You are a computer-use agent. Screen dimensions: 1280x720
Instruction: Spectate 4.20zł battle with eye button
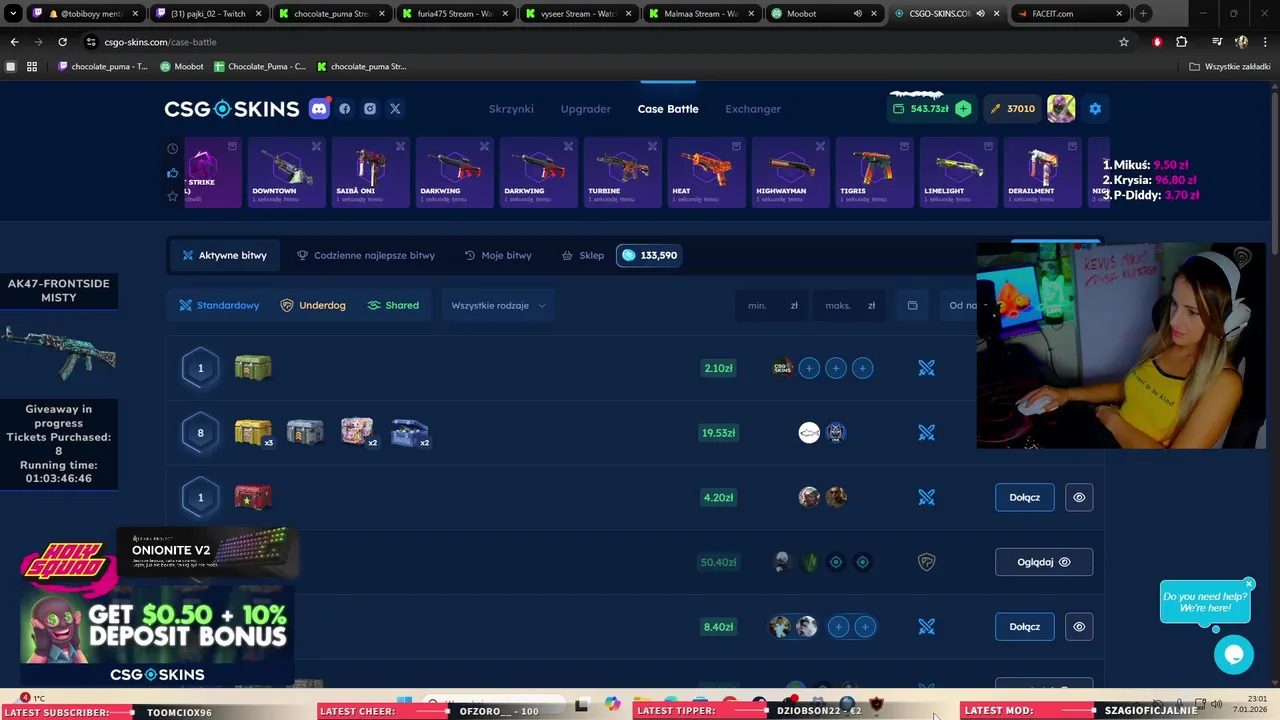pyautogui.click(x=1079, y=497)
